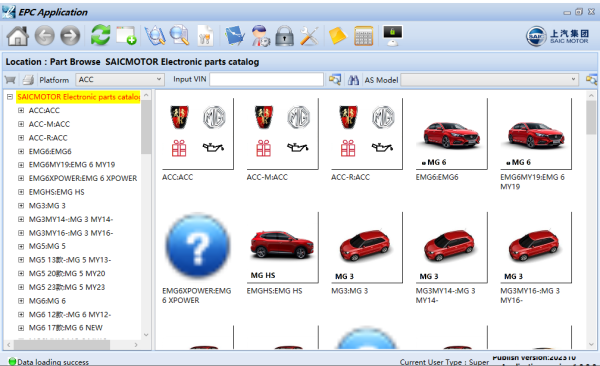The width and height of the screenshot is (600, 366).
Task: Expand the ACC-M:ACC tree node
Action: [x=21, y=124]
